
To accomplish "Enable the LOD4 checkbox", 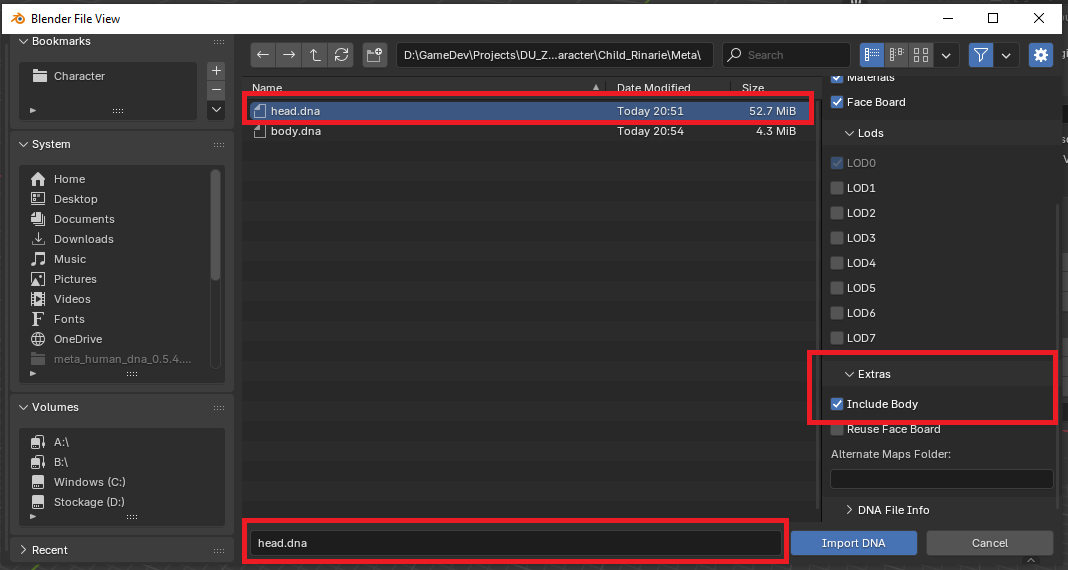I will pos(837,263).
